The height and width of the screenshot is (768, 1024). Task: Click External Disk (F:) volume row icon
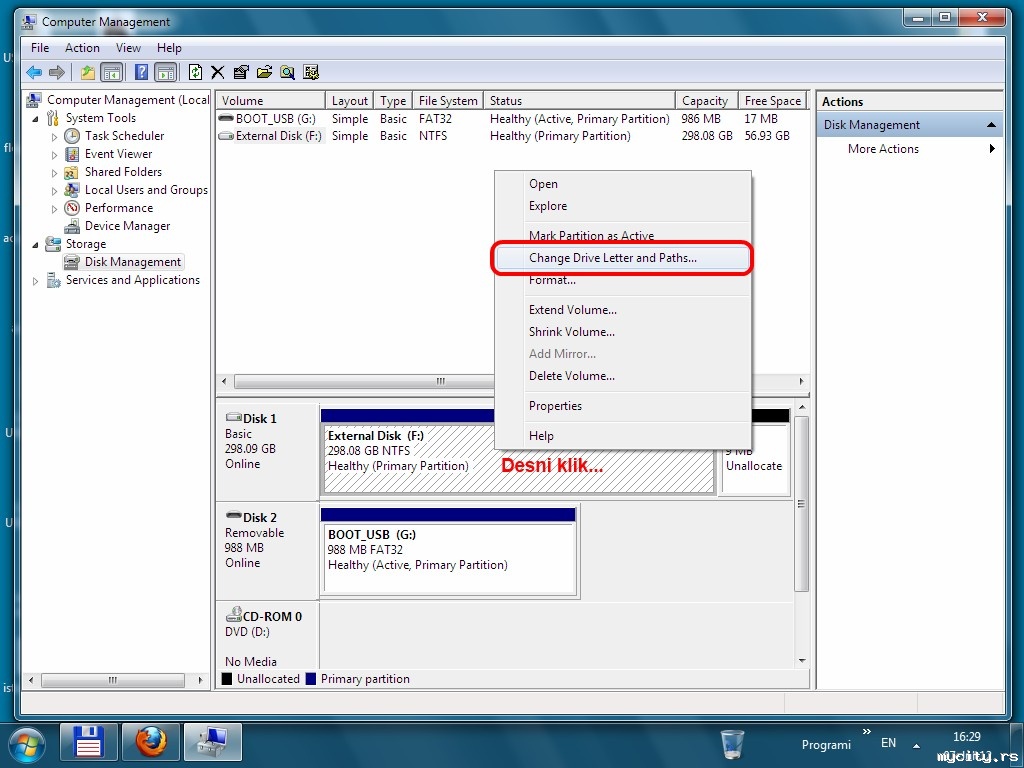tap(226, 136)
